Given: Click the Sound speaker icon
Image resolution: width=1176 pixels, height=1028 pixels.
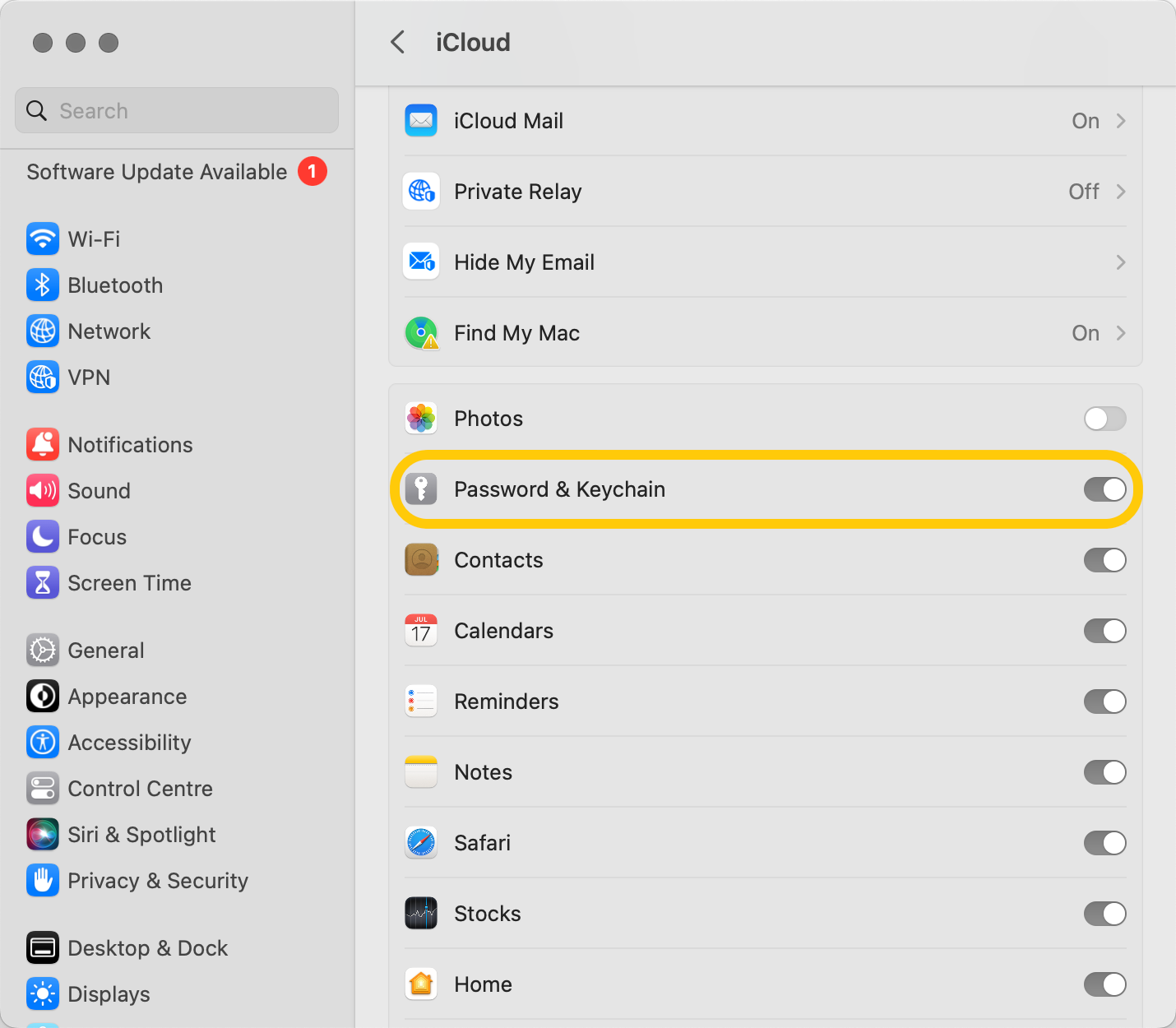Looking at the screenshot, I should click(x=43, y=491).
